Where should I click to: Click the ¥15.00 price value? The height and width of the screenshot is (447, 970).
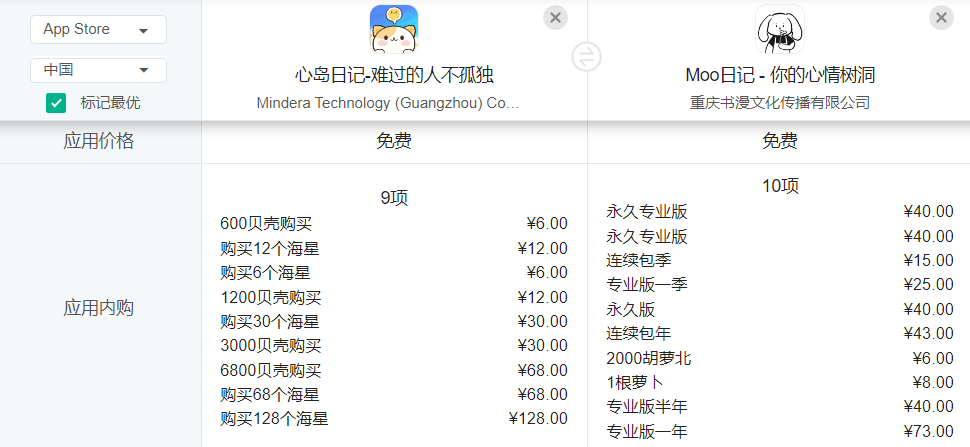point(929,260)
